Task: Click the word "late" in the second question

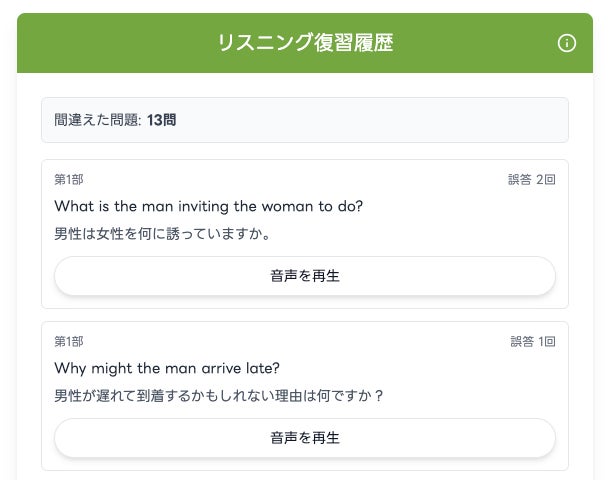Action: [262, 368]
